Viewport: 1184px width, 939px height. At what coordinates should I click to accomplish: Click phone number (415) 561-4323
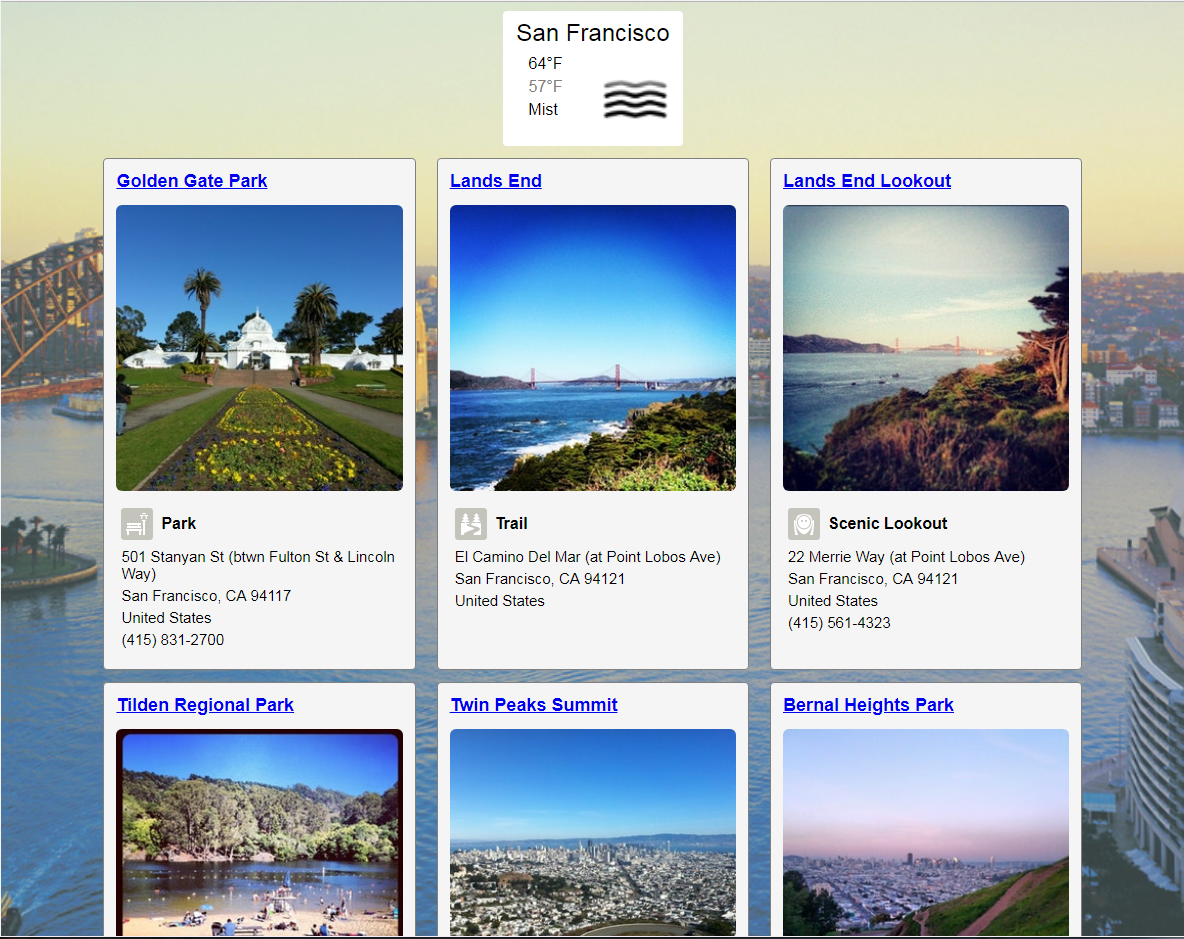point(839,623)
